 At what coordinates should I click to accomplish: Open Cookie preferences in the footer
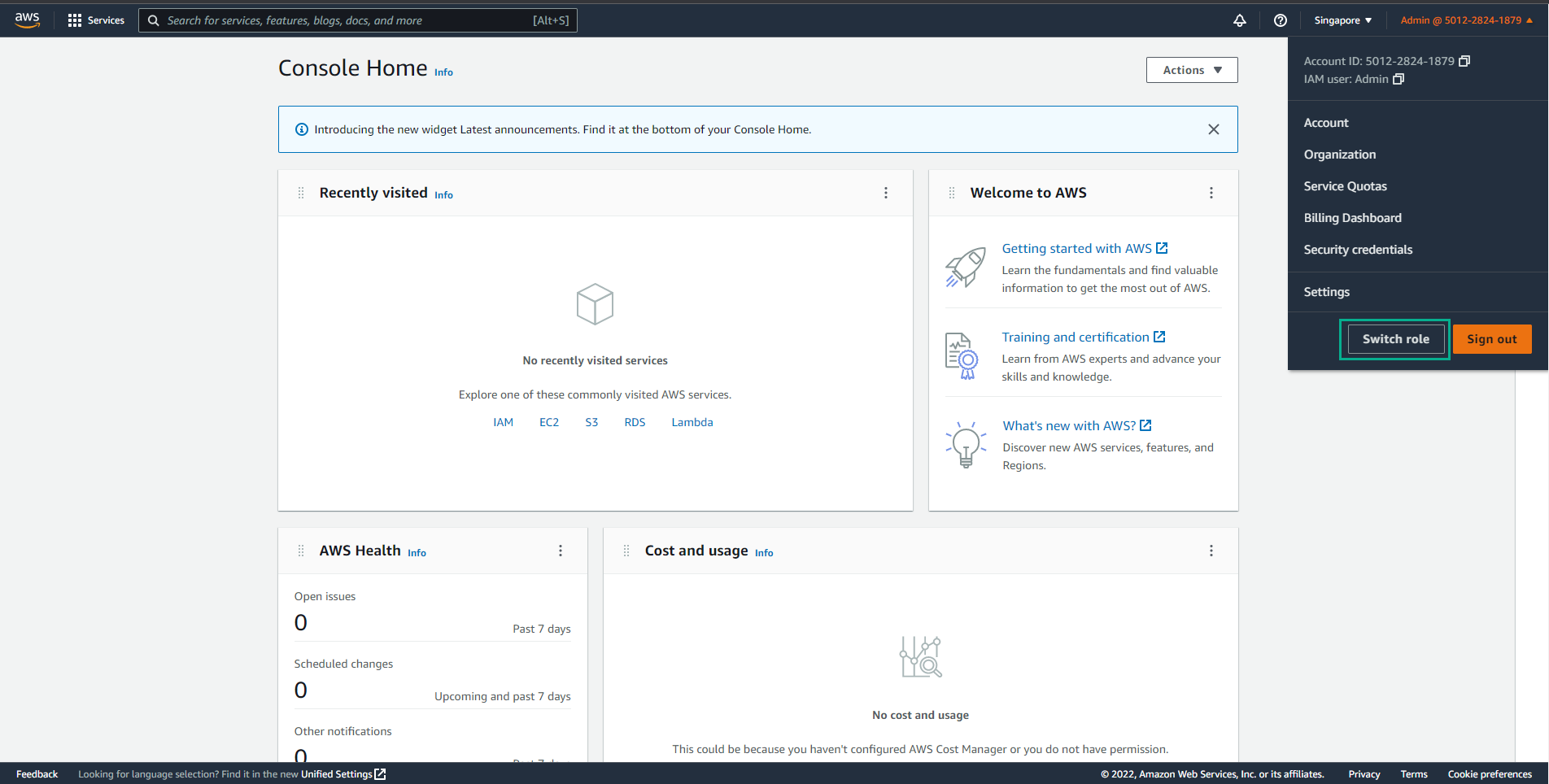pos(1490,774)
